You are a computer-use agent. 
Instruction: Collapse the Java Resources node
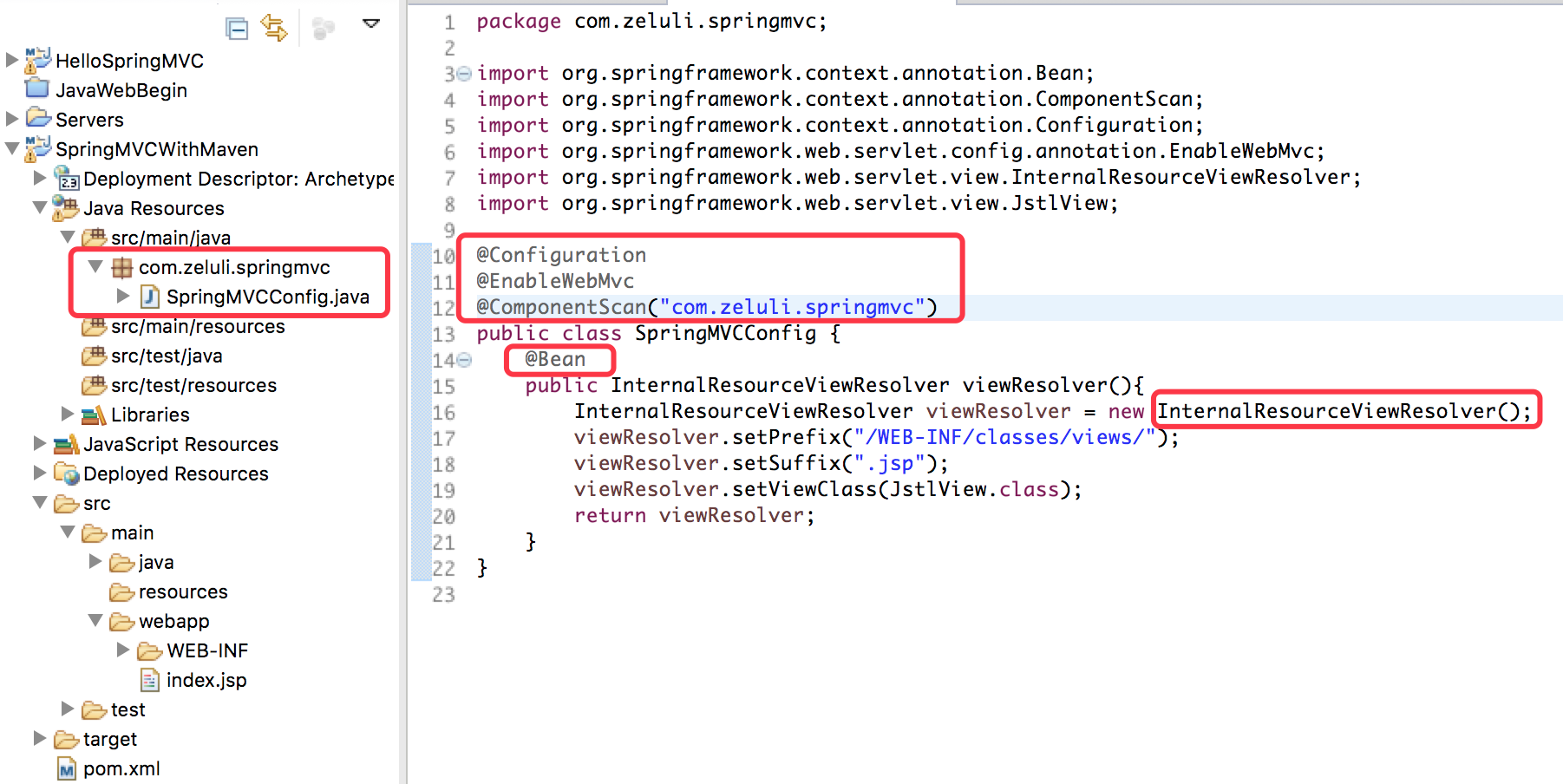(40, 207)
